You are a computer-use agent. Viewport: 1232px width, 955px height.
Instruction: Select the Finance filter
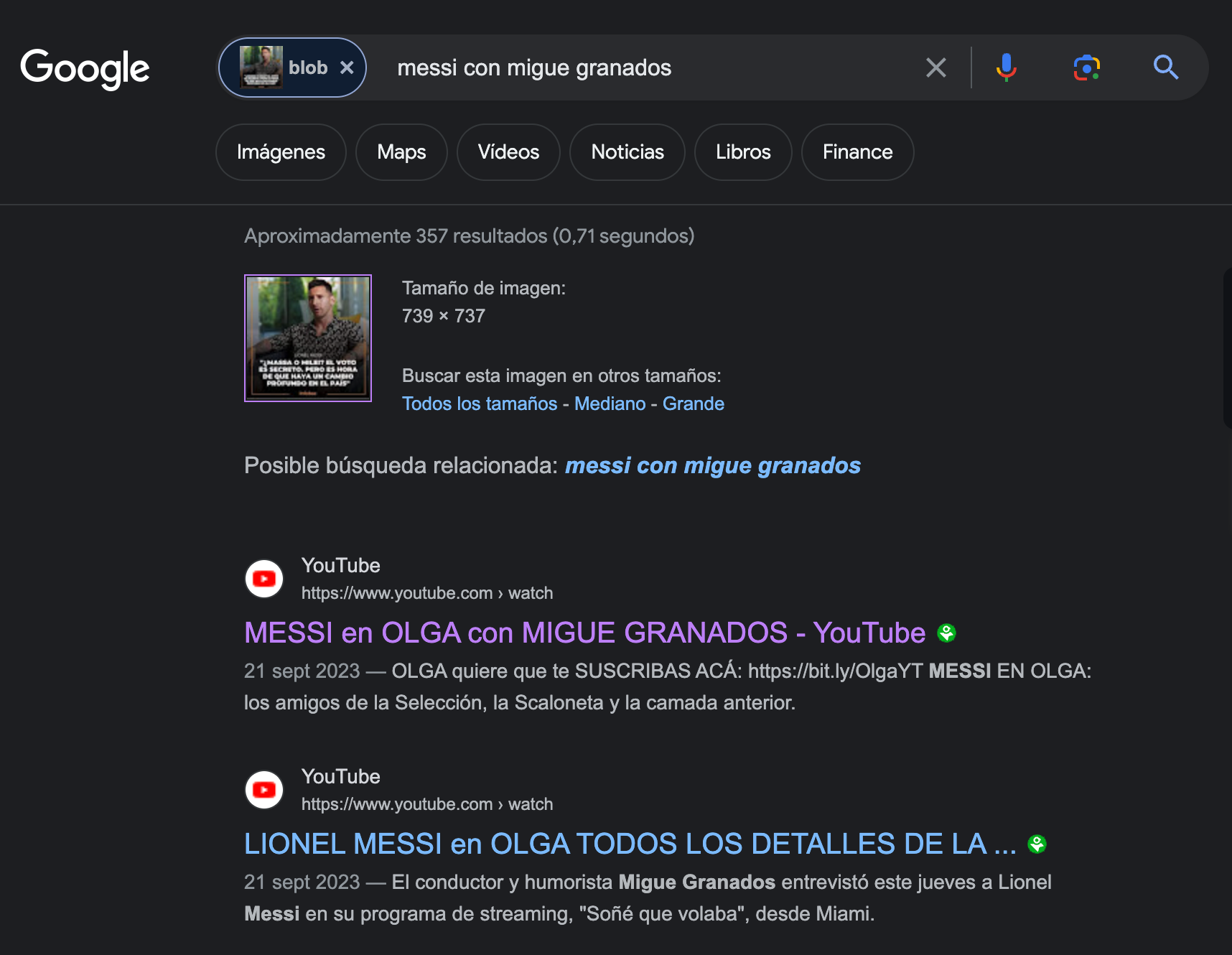click(857, 152)
